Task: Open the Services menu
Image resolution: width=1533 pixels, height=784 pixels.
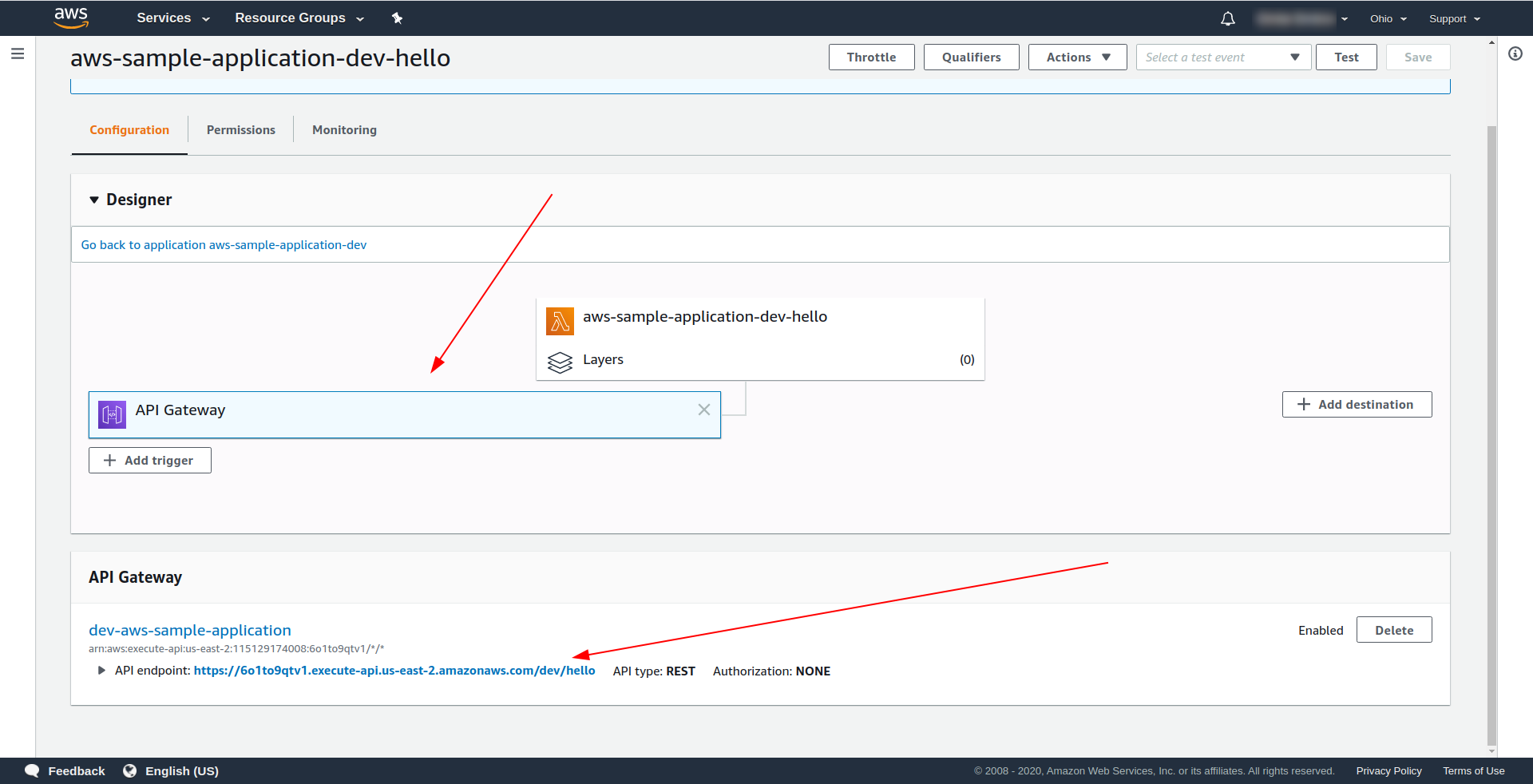Action: [172, 18]
